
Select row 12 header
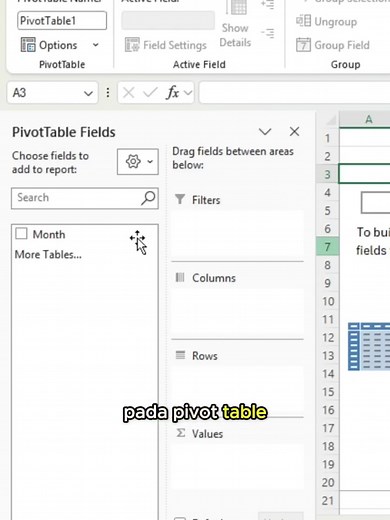pos(327,337)
